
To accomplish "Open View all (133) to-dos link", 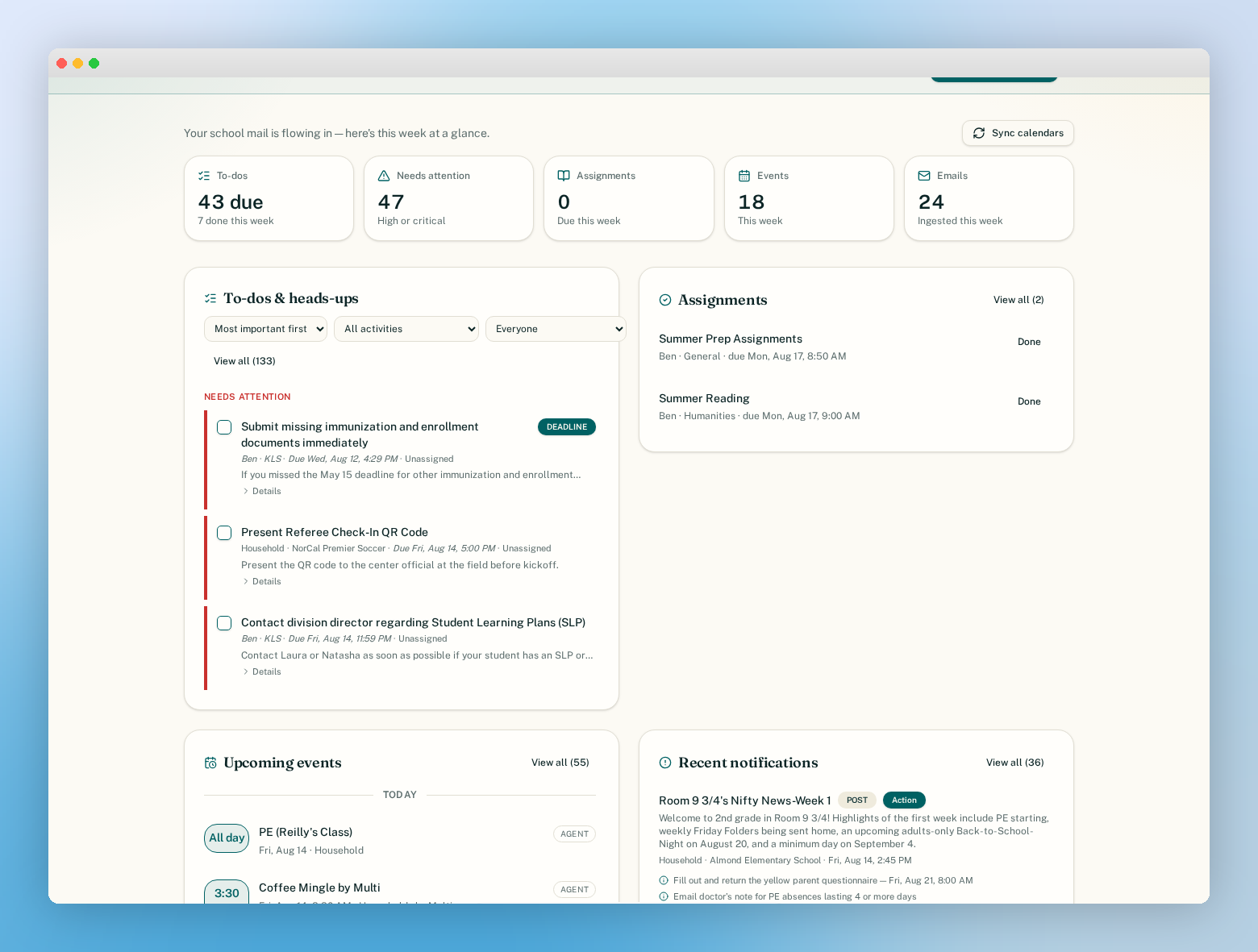I will click(x=244, y=361).
